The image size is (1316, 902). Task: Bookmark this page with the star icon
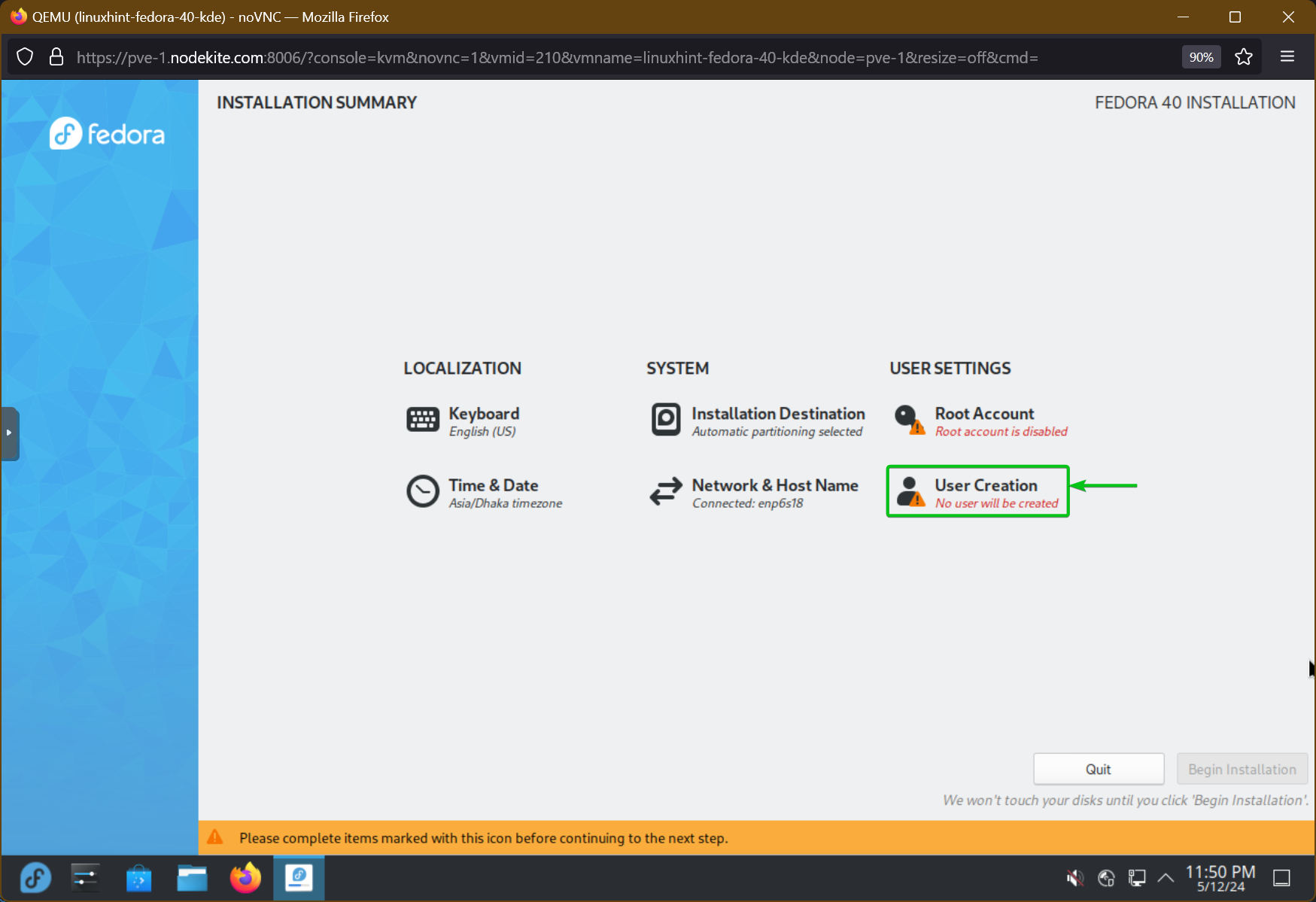tap(1243, 57)
